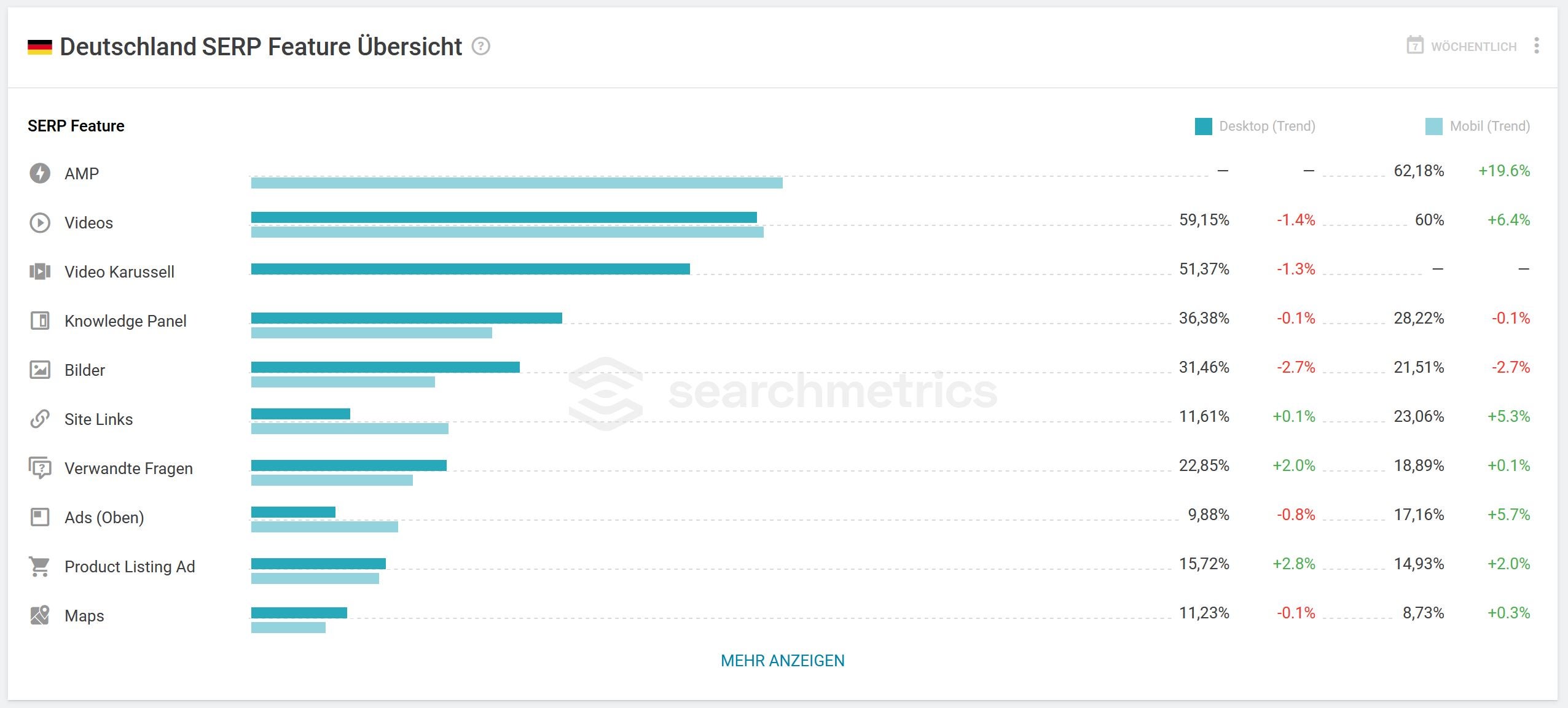1568x708 pixels.
Task: Click the AMP lightning bolt icon
Action: [40, 173]
